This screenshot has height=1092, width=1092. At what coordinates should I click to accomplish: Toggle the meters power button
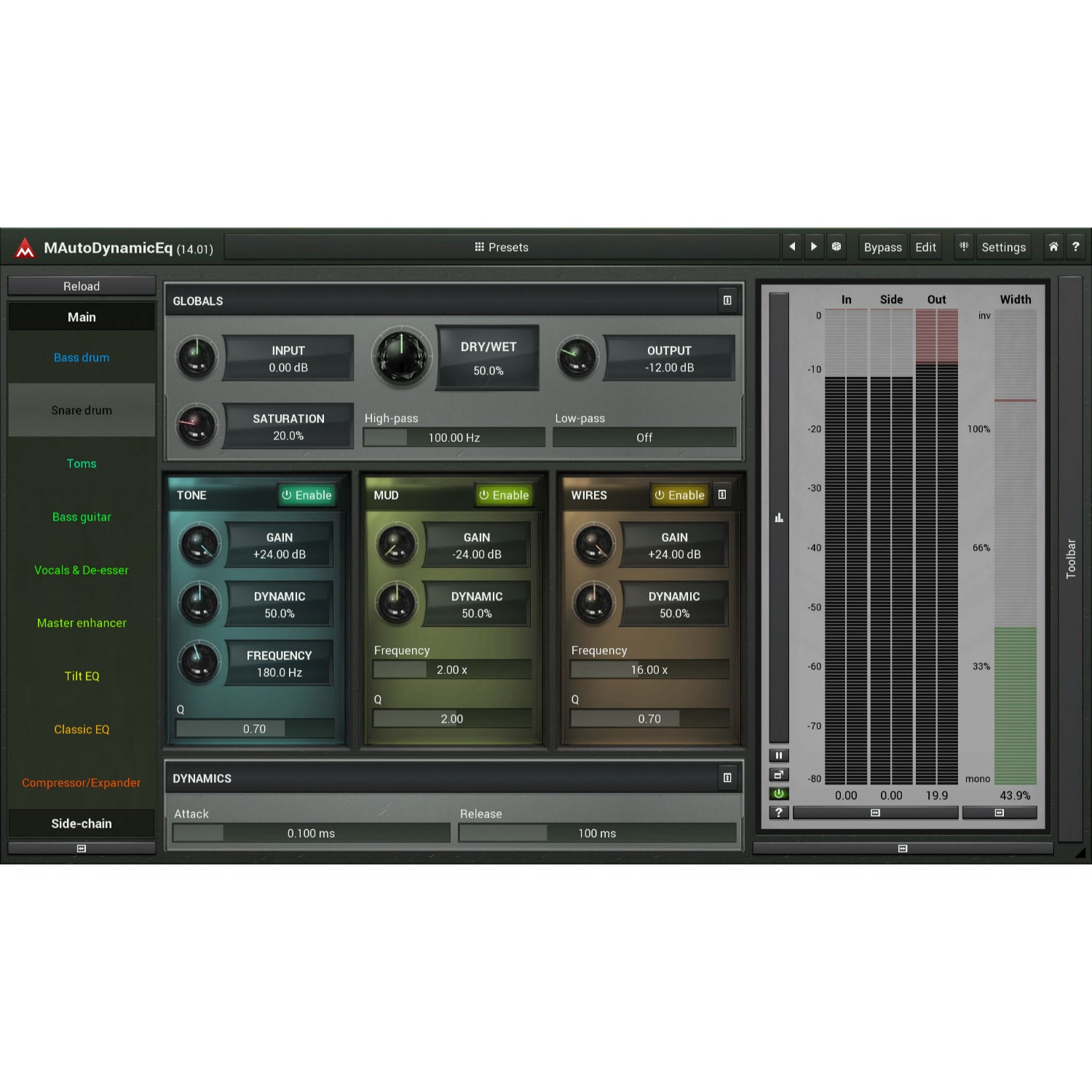pyautogui.click(x=779, y=794)
